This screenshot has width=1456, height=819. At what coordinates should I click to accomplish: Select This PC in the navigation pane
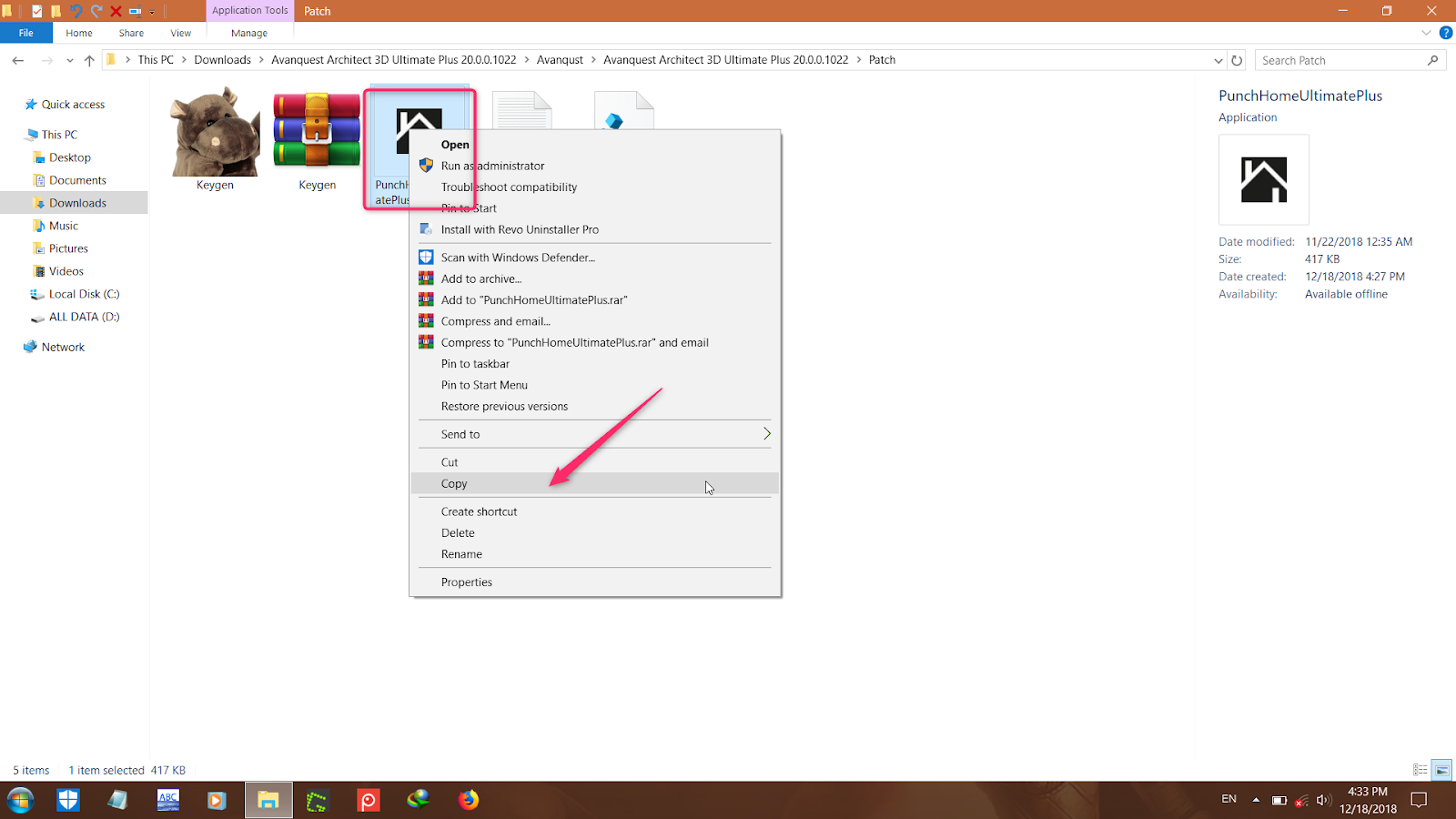point(59,135)
